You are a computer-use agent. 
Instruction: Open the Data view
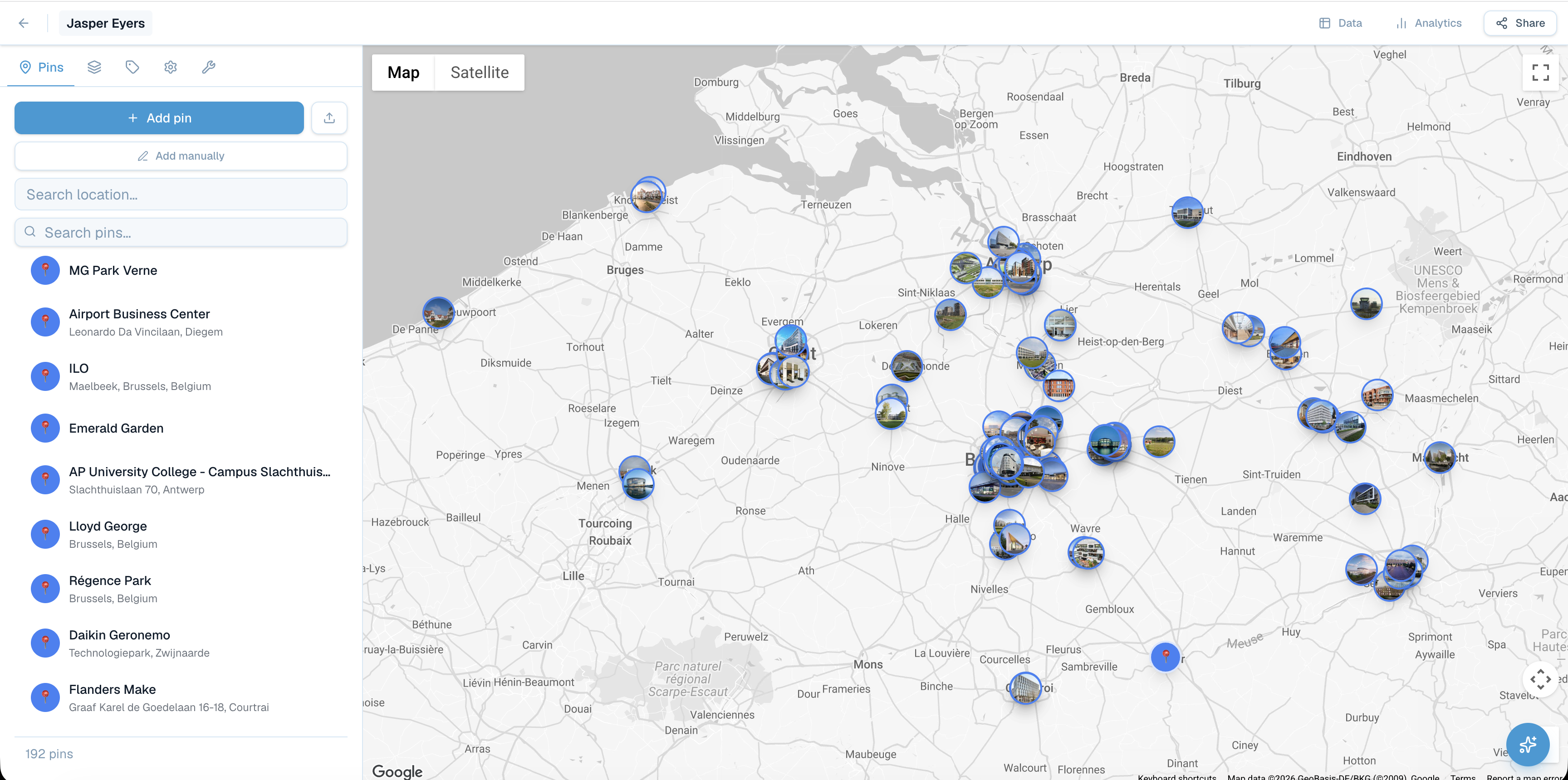pyautogui.click(x=1340, y=23)
